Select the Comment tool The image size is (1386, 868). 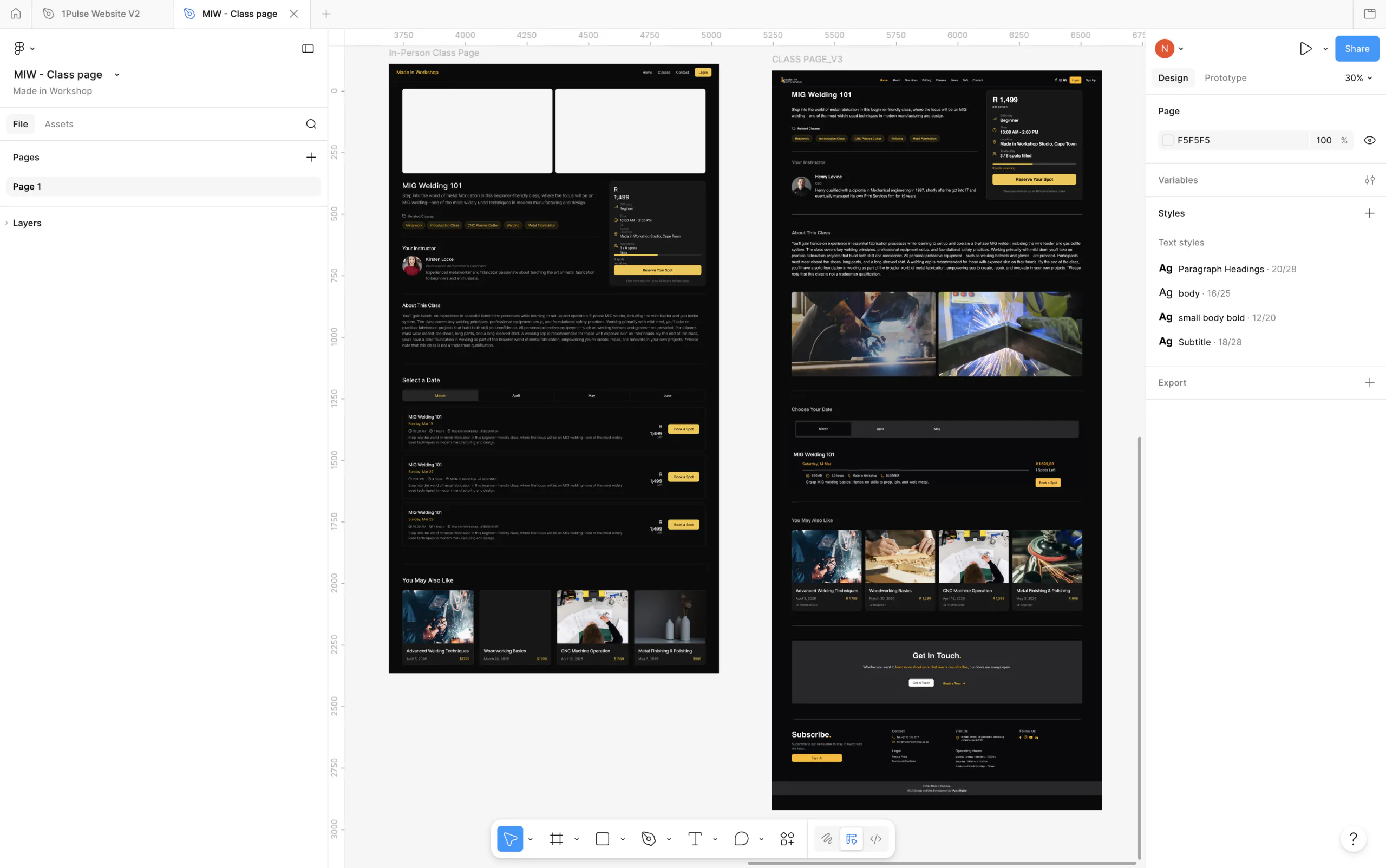coord(742,839)
